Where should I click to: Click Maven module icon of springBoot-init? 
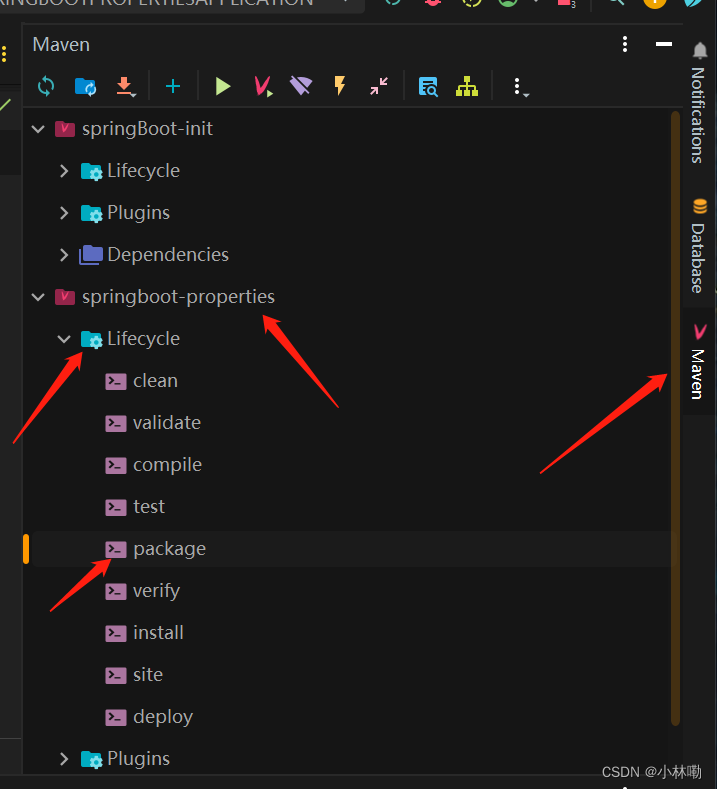(65, 129)
